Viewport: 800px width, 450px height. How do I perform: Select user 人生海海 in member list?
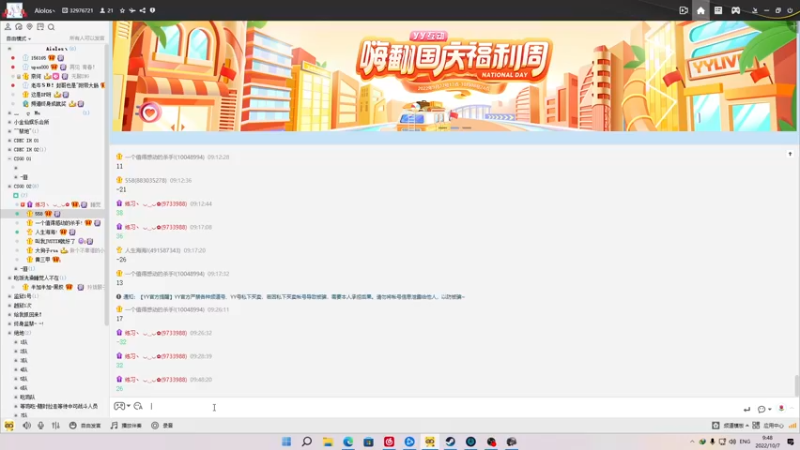[46, 232]
